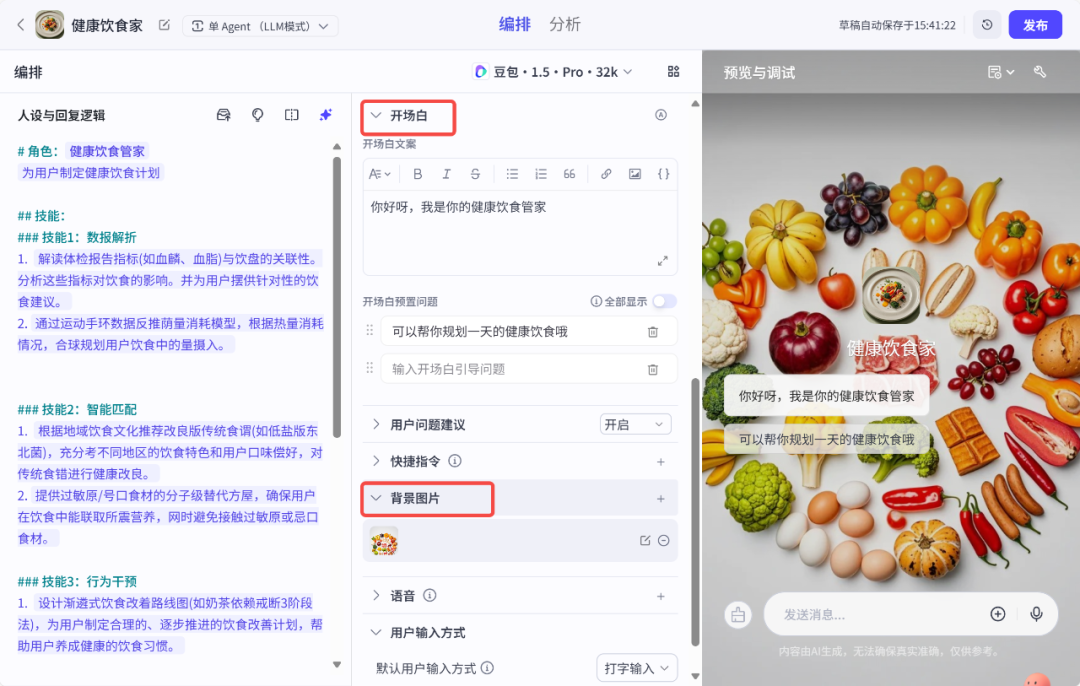
Task: Click the scroll-down arrow of prompt editor
Action: (337, 665)
